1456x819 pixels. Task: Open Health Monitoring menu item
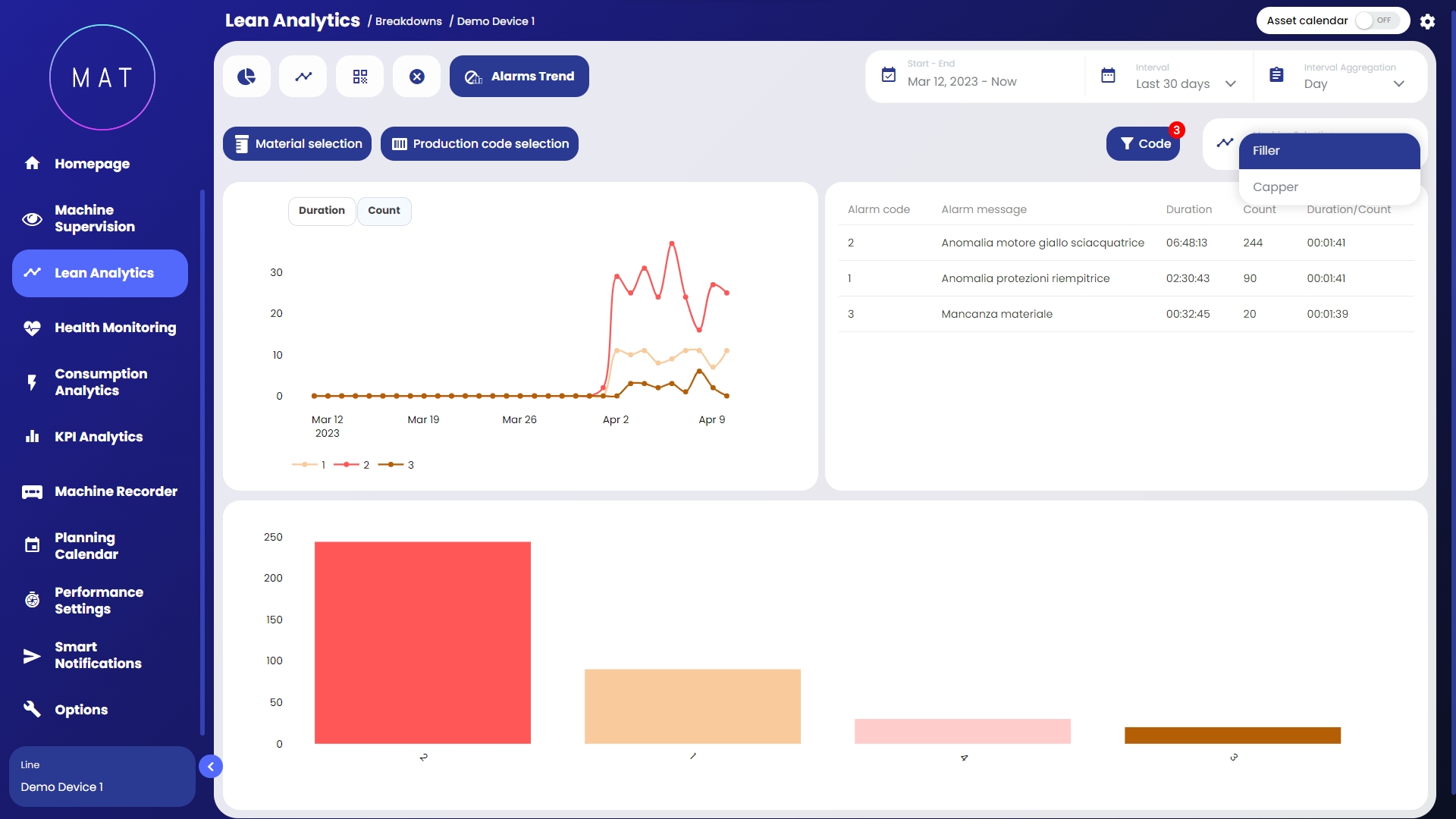(115, 328)
